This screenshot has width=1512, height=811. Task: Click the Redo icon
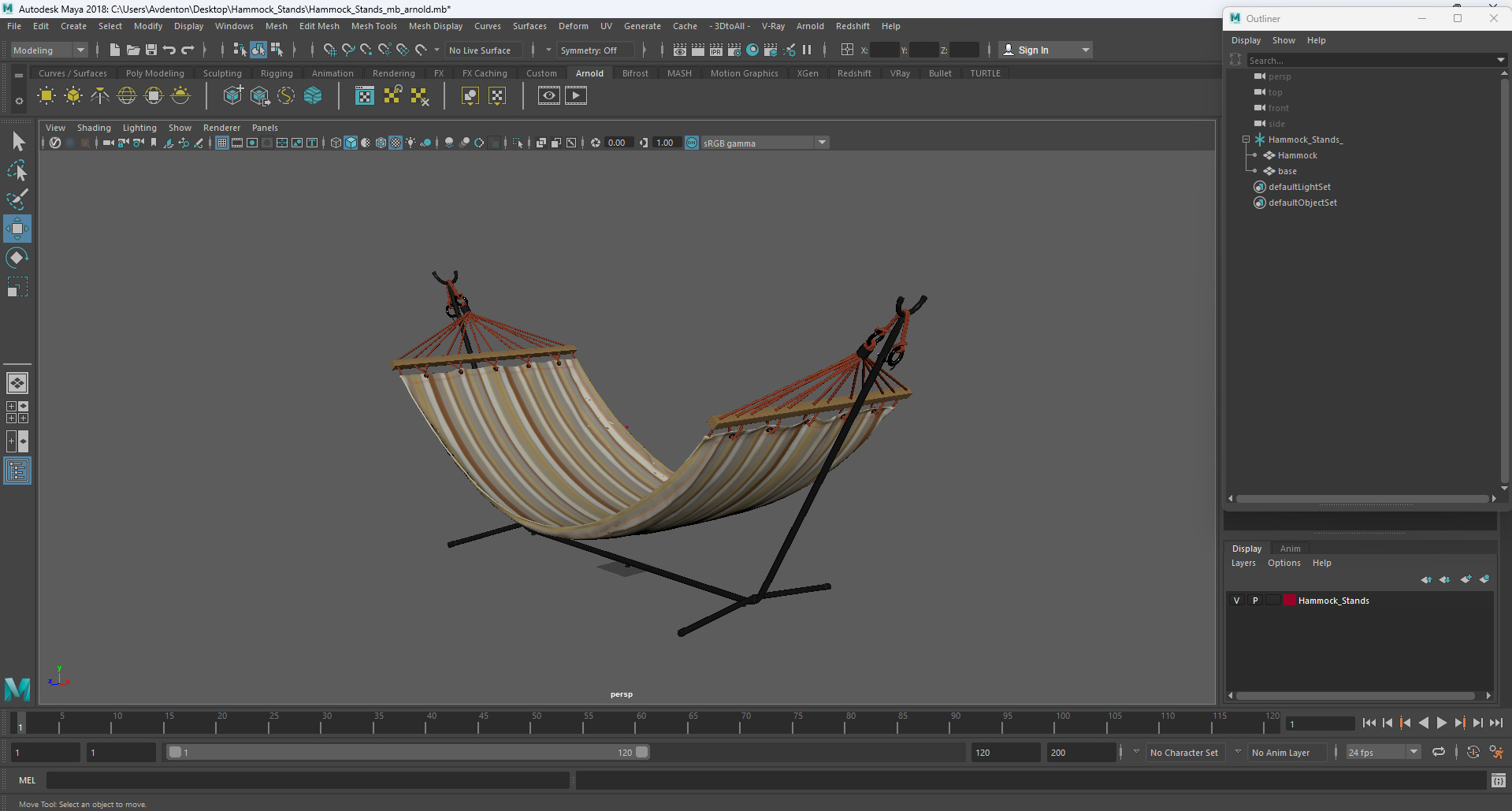point(188,50)
